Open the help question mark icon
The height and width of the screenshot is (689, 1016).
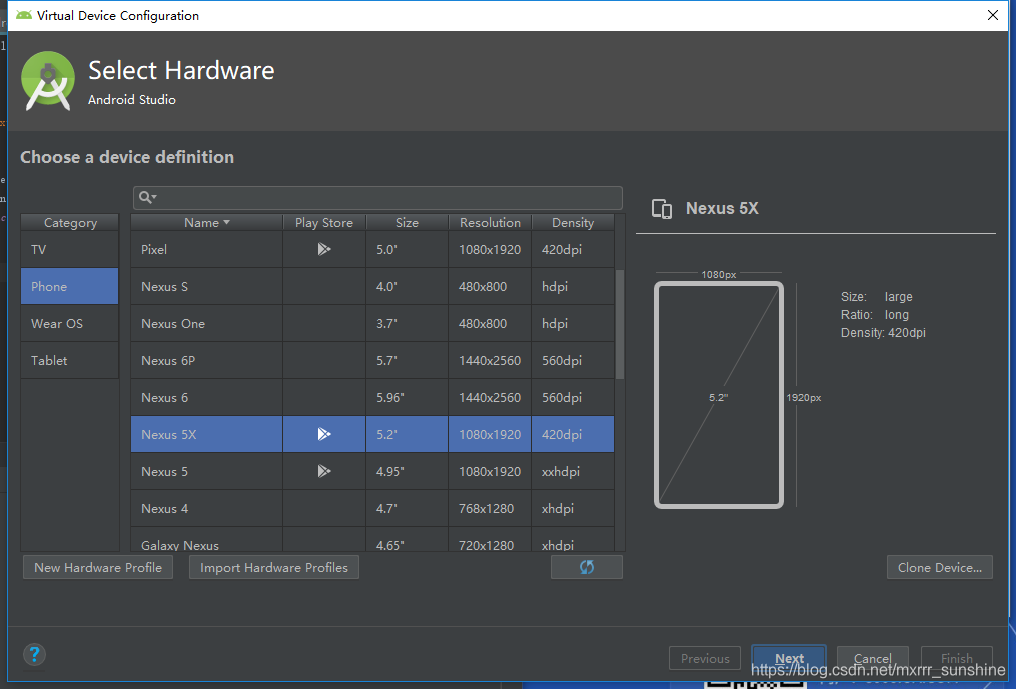pos(34,654)
